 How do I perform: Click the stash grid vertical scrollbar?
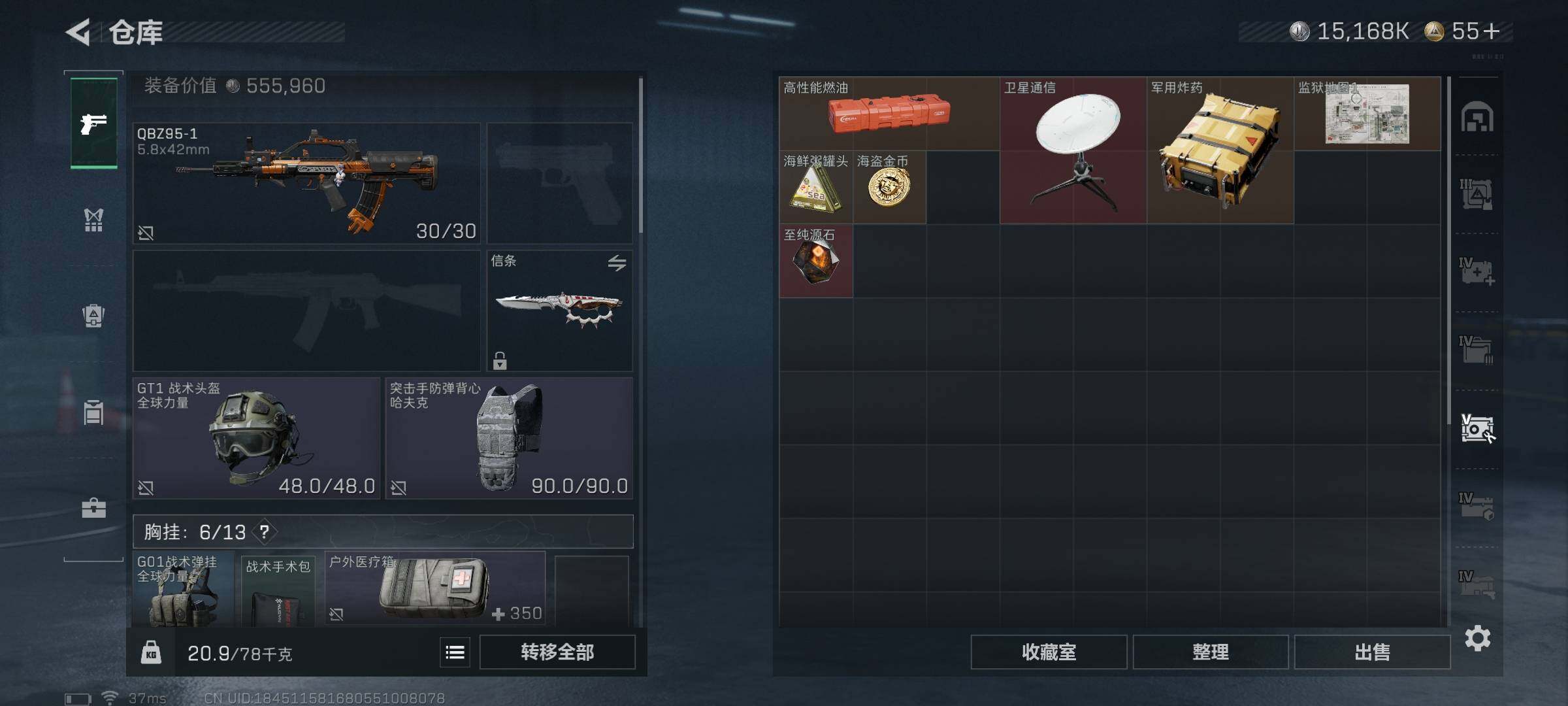(1448, 252)
